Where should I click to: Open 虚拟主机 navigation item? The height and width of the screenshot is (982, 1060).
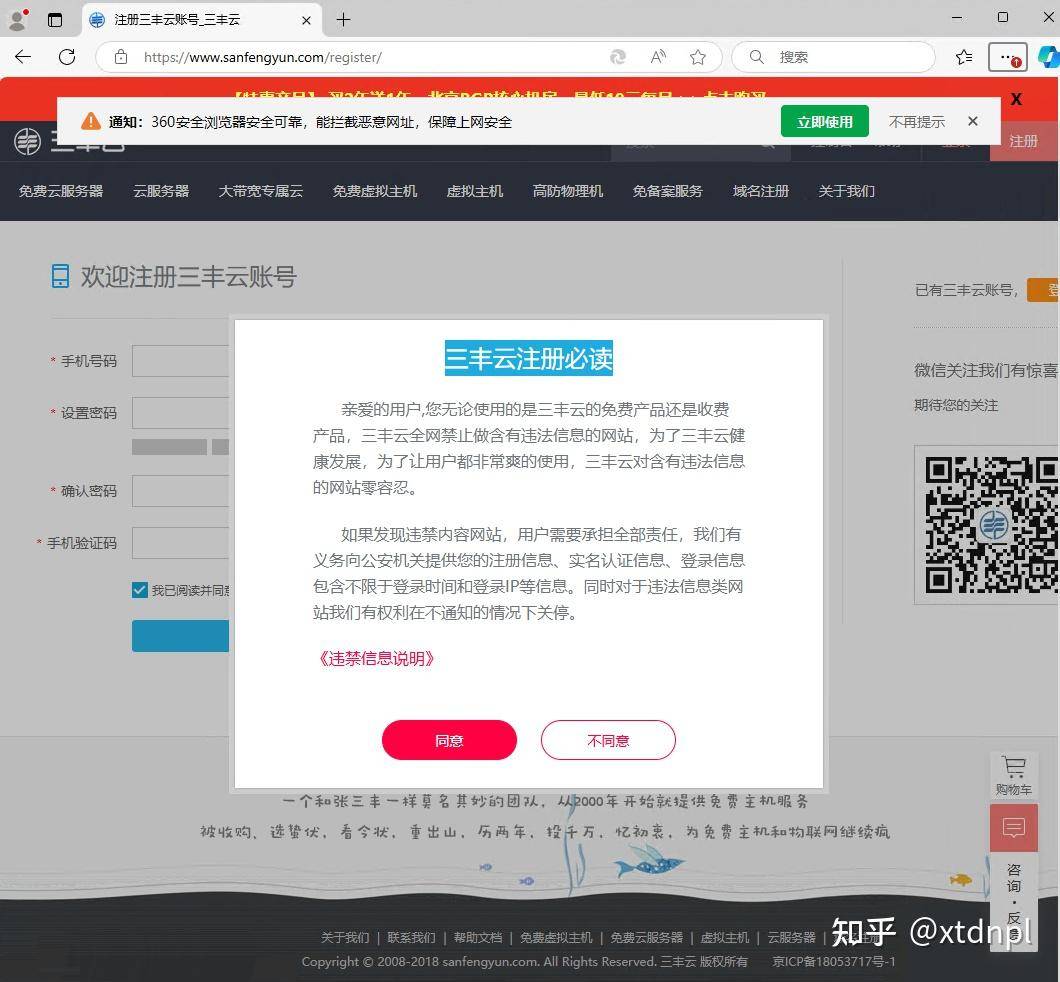tap(475, 191)
